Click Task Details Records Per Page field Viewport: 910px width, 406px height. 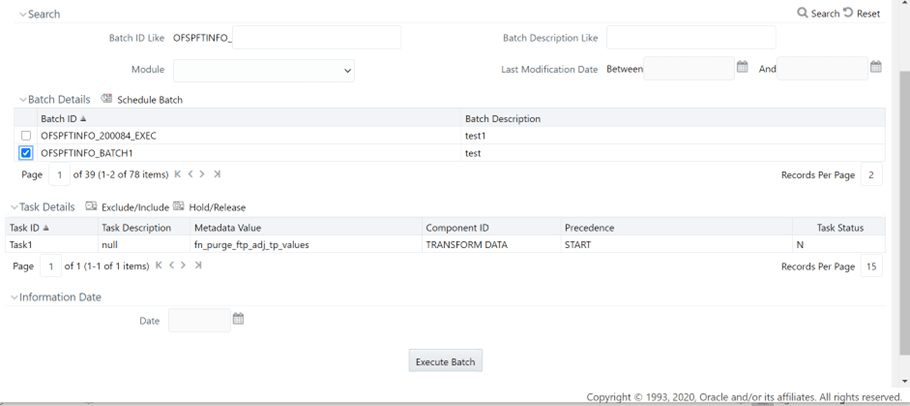coord(871,266)
